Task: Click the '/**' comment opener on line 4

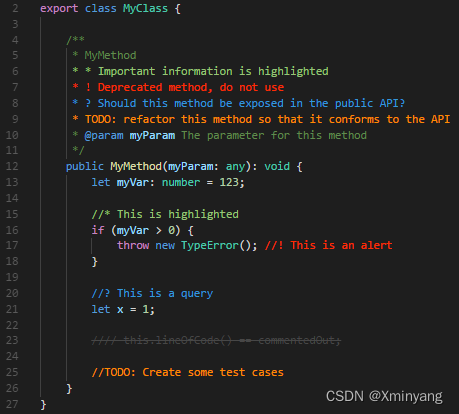Action: point(75,40)
